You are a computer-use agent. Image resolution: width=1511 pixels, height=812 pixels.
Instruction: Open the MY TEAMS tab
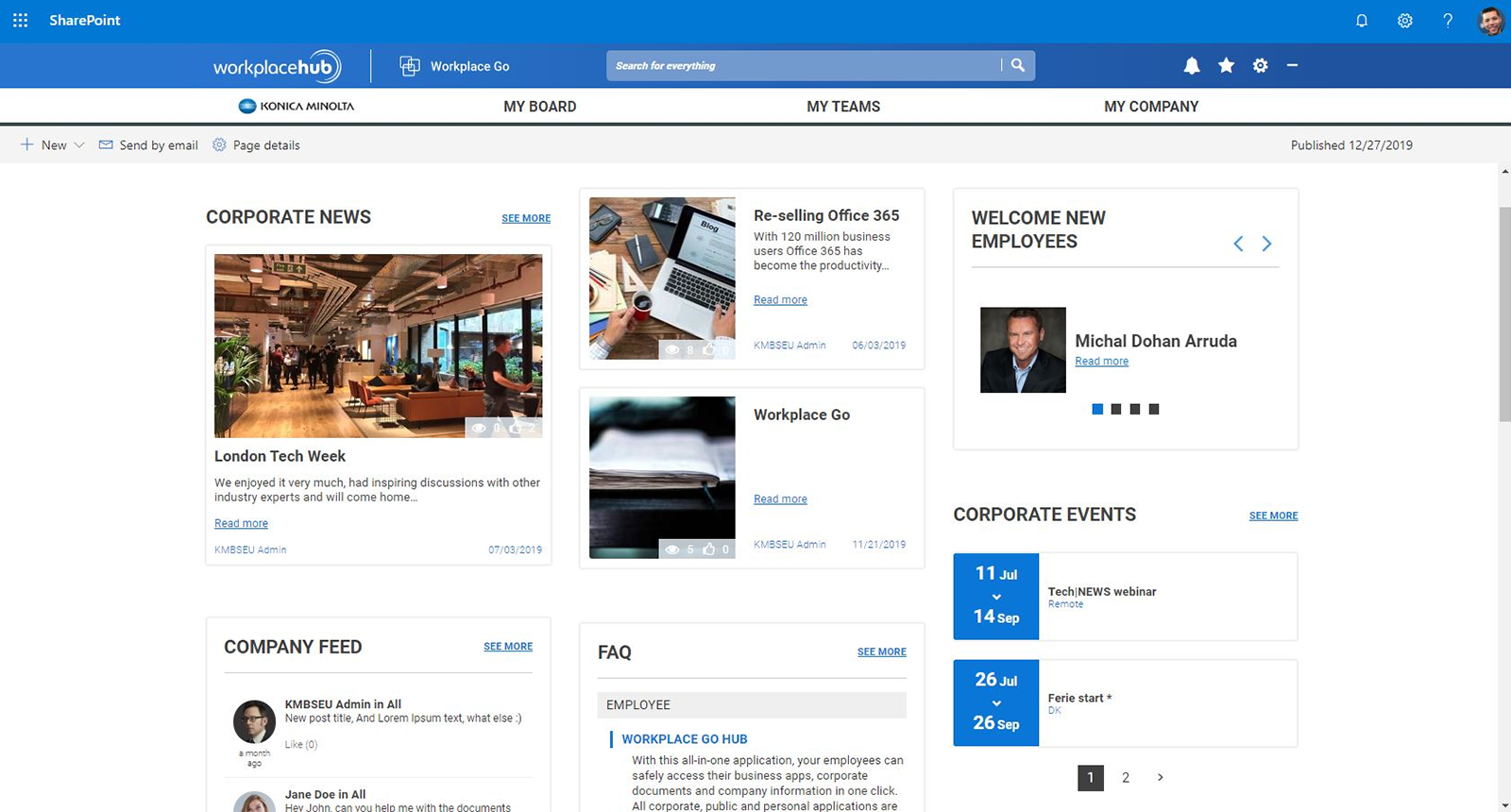click(x=843, y=107)
